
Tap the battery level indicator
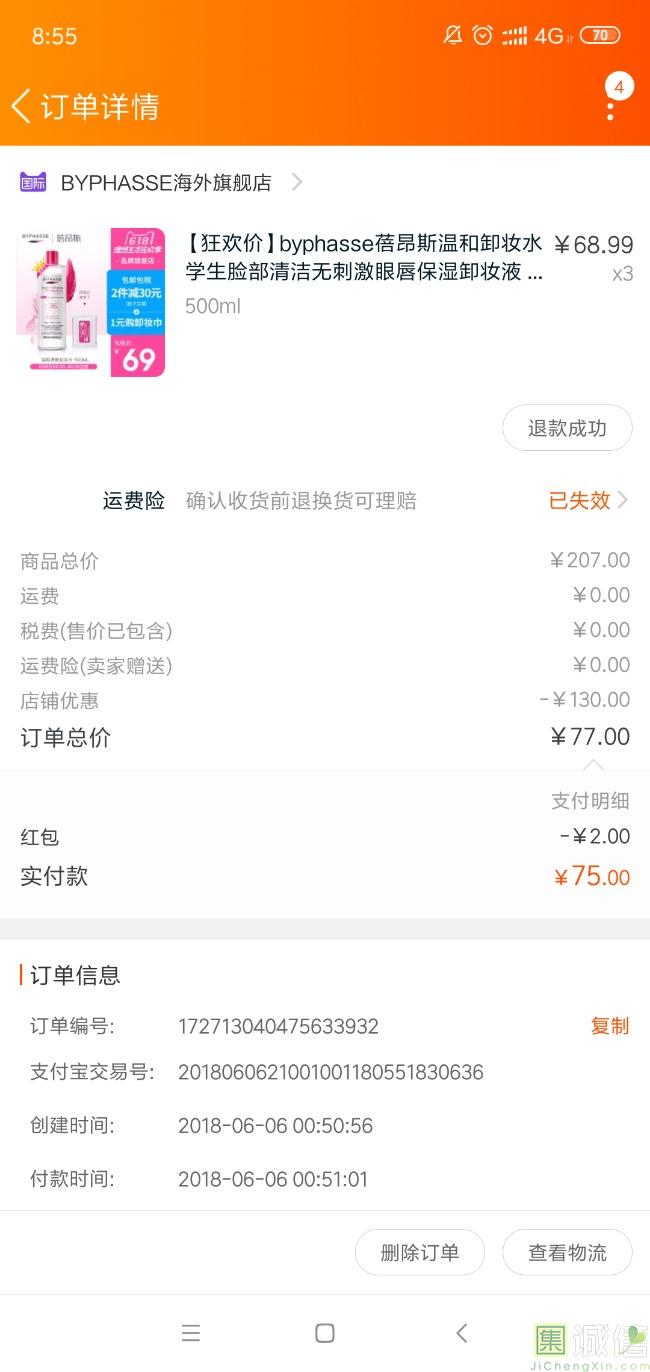tap(600, 36)
